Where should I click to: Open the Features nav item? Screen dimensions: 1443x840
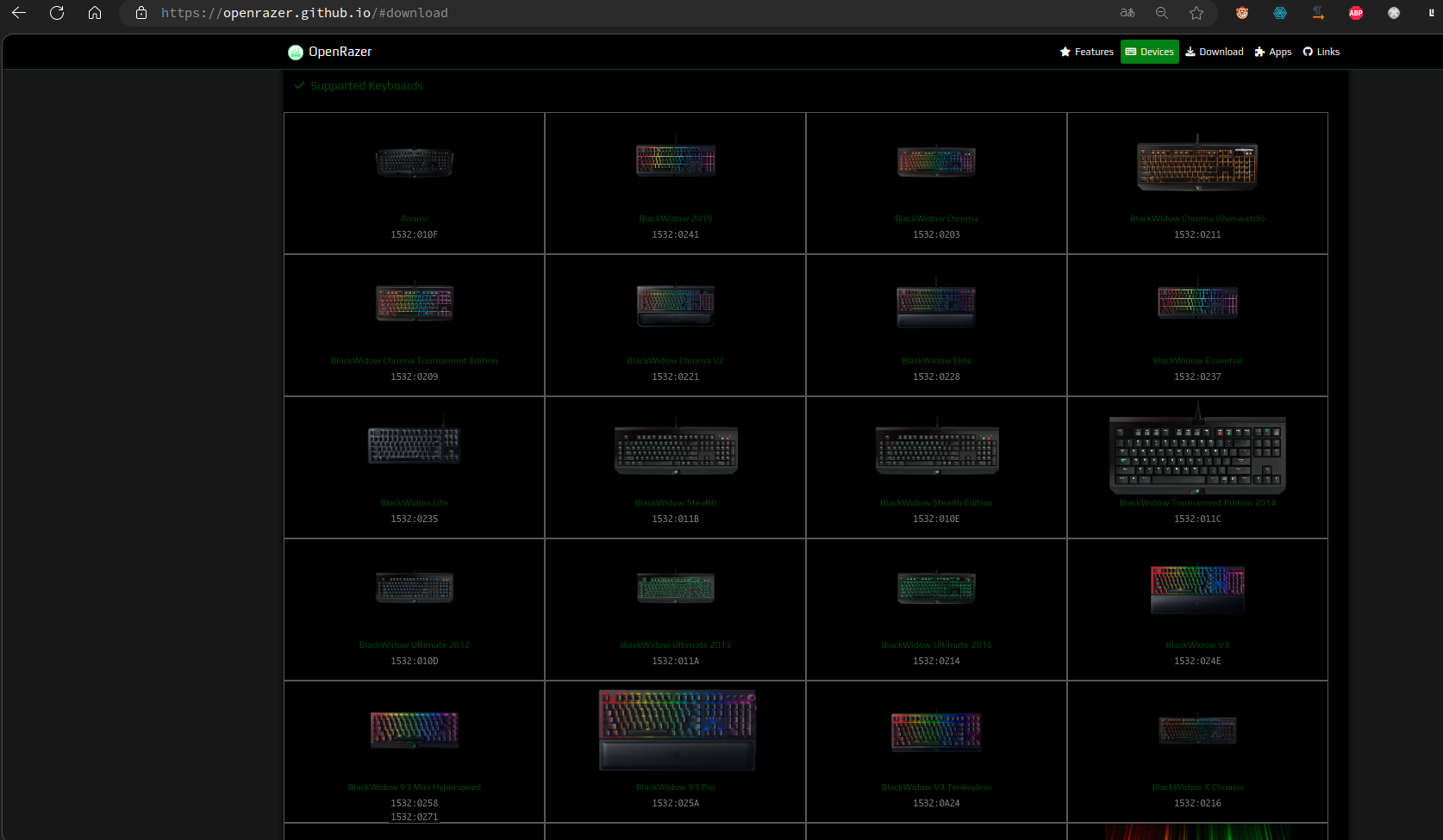(1086, 52)
